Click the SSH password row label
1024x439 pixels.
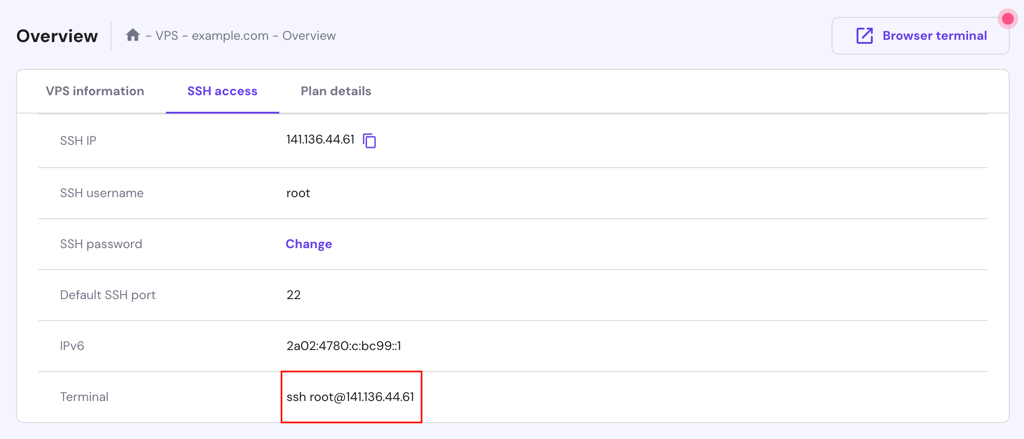coord(101,244)
